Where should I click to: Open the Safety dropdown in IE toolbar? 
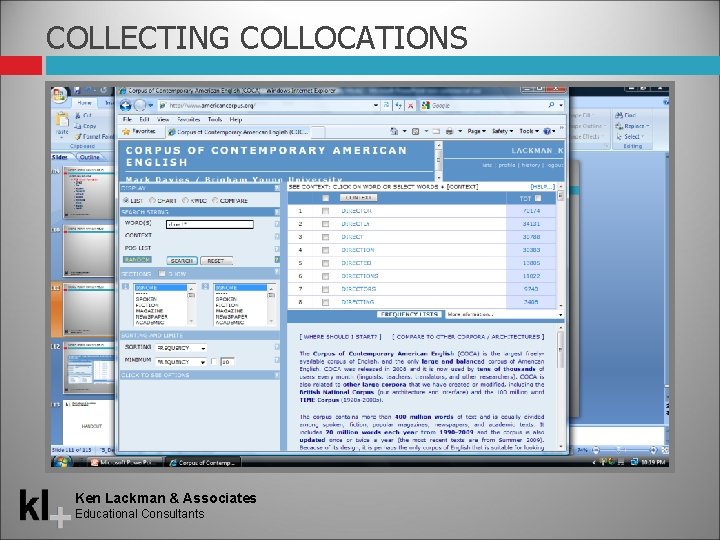[x=502, y=131]
